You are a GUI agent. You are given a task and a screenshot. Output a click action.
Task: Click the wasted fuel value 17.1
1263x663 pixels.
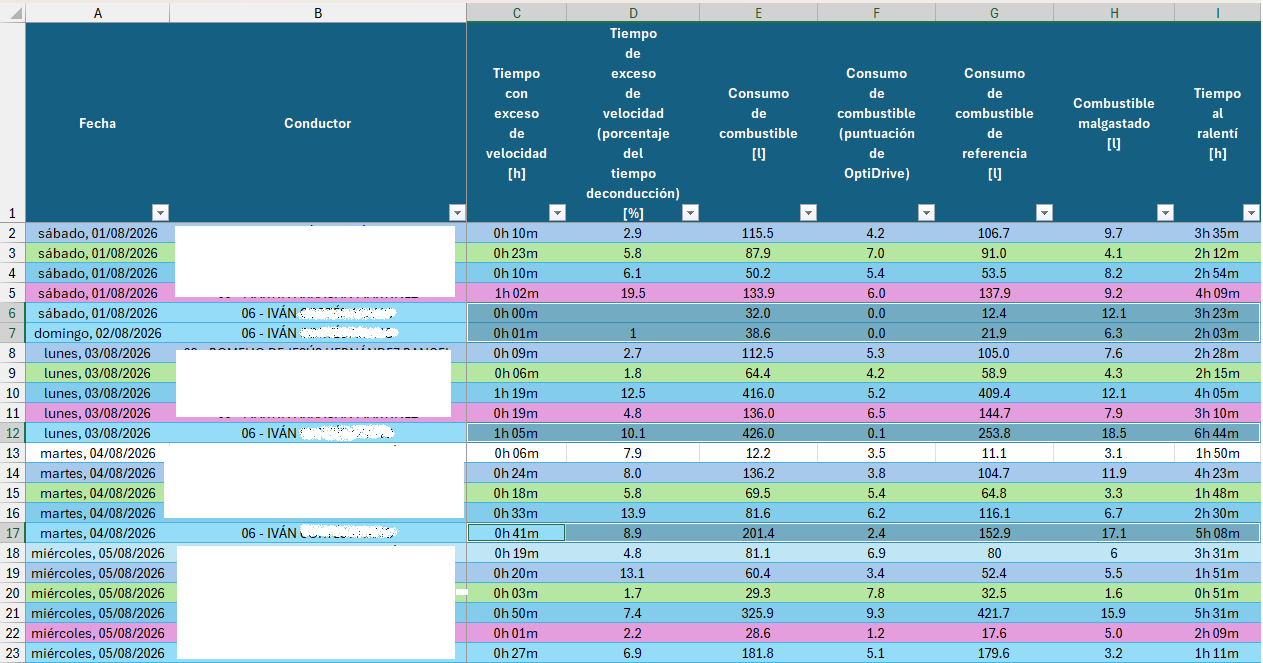[x=1114, y=533]
